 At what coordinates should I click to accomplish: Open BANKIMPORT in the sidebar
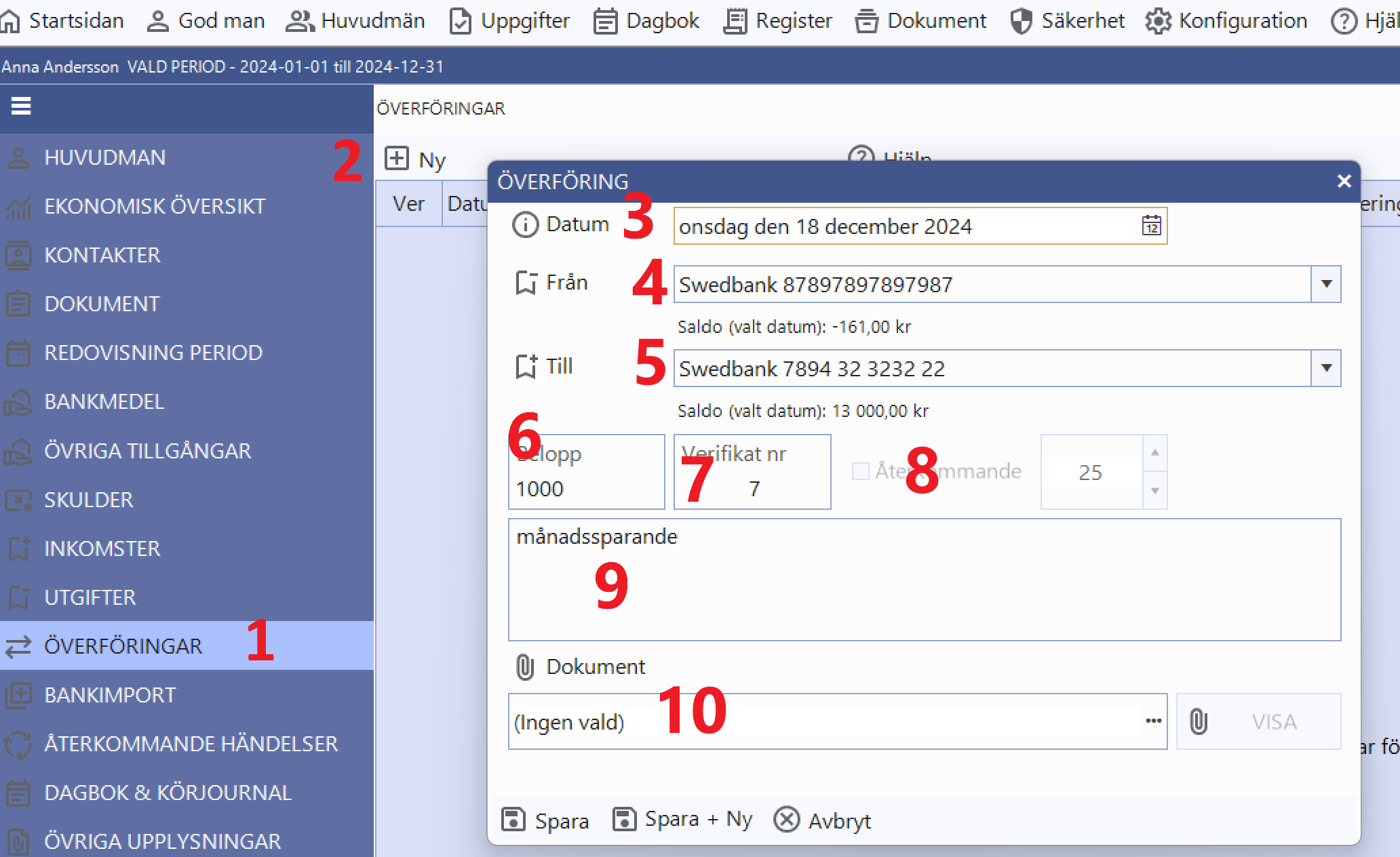click(x=187, y=695)
